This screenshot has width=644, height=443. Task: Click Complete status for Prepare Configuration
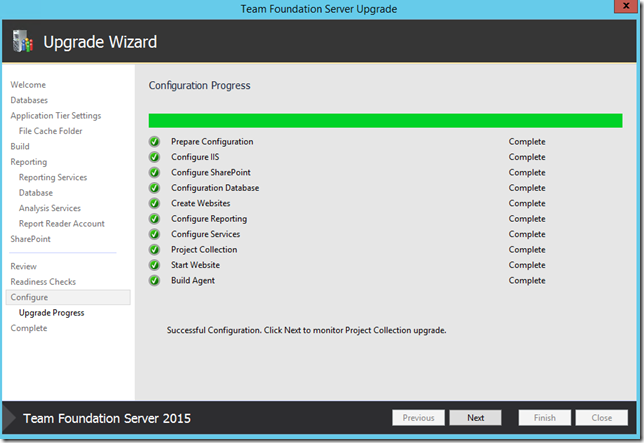(527, 142)
